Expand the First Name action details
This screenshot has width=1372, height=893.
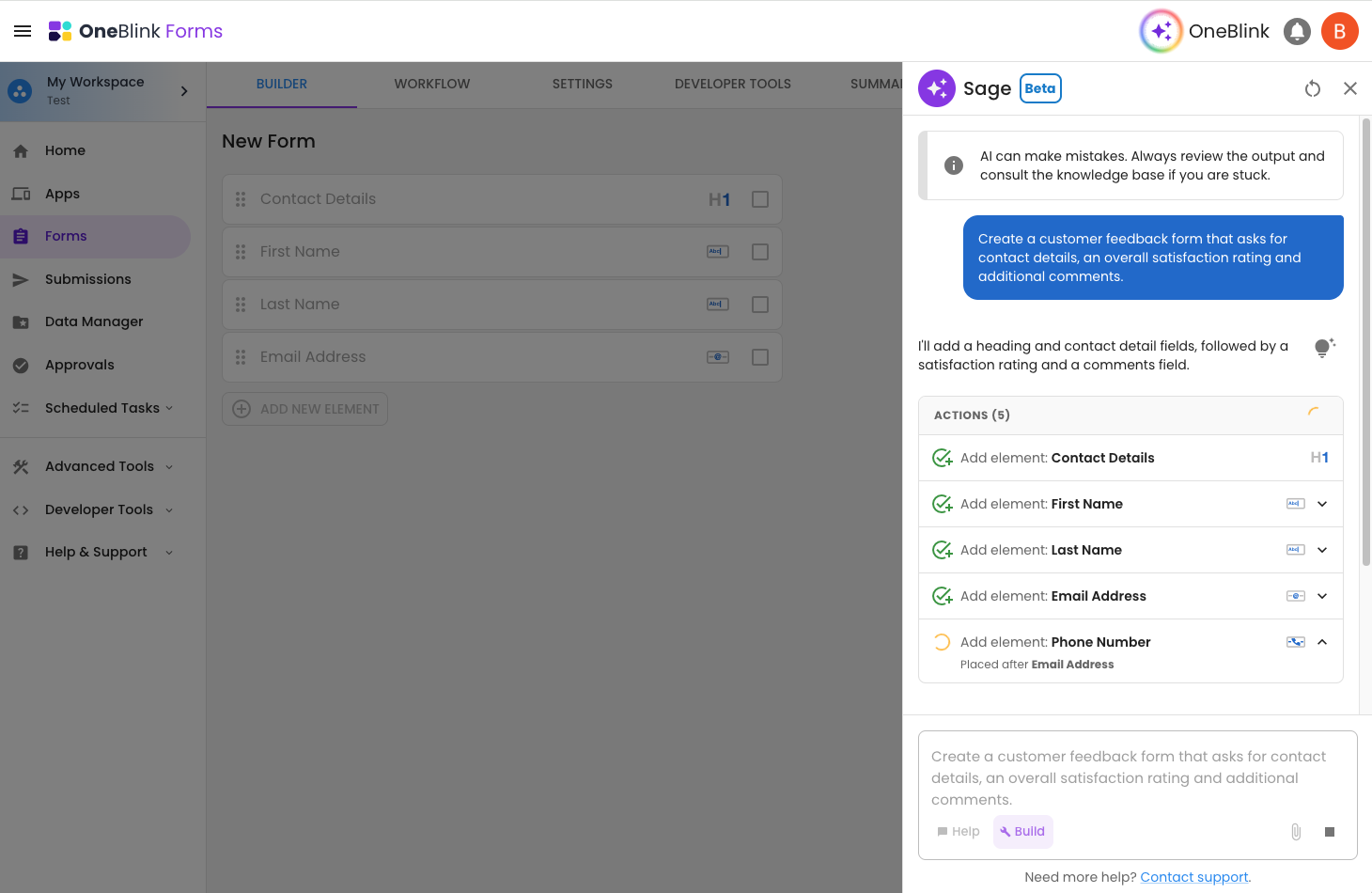[x=1322, y=504]
